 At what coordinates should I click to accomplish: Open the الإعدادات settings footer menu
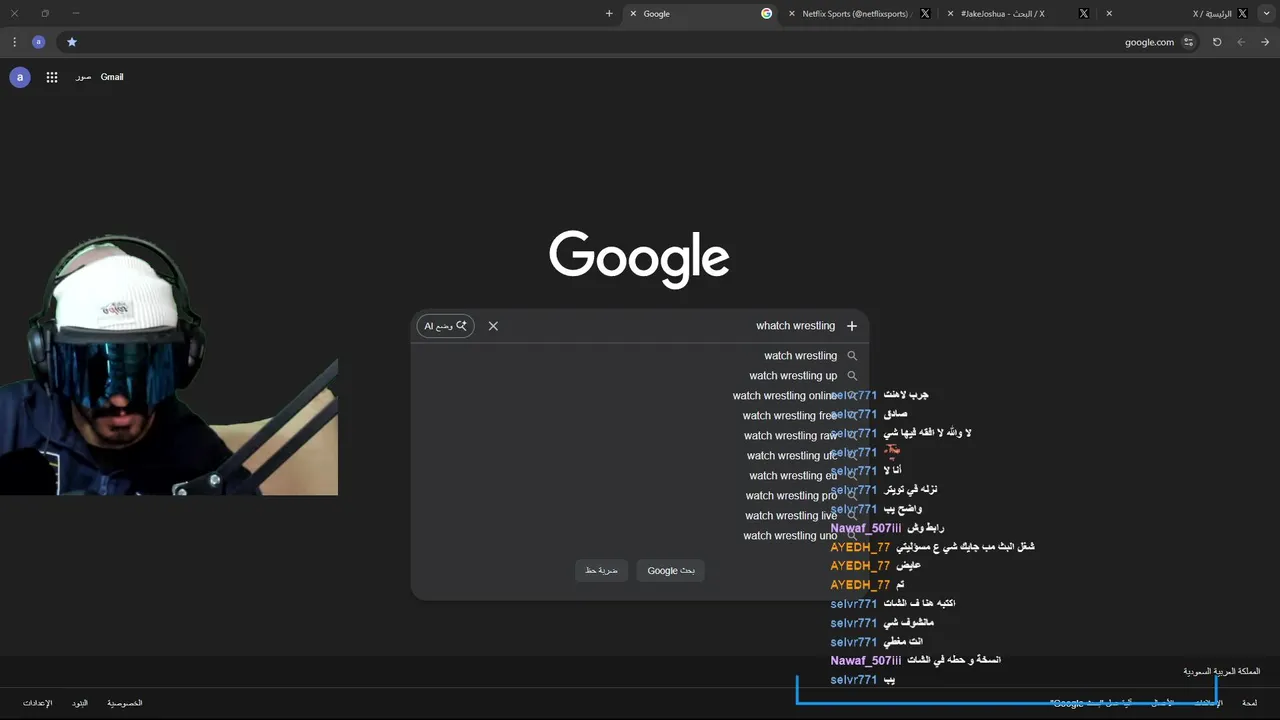click(38, 703)
